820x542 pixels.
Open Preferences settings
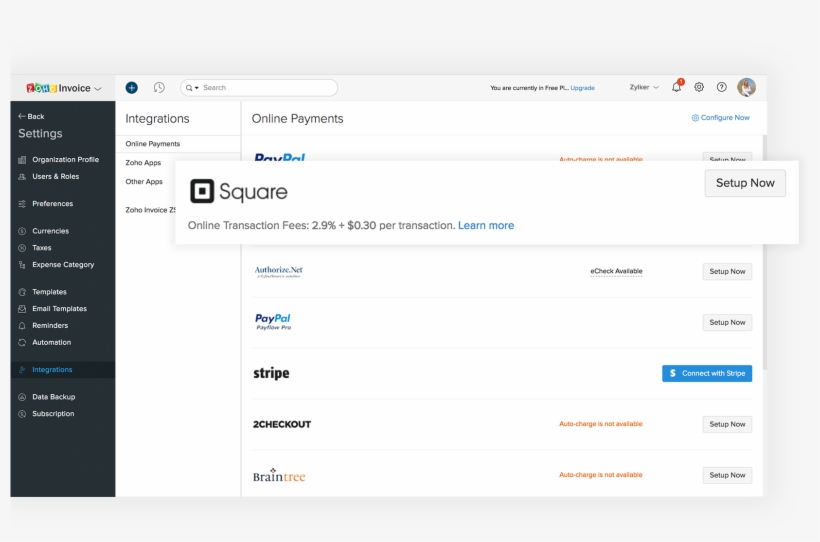coord(52,204)
